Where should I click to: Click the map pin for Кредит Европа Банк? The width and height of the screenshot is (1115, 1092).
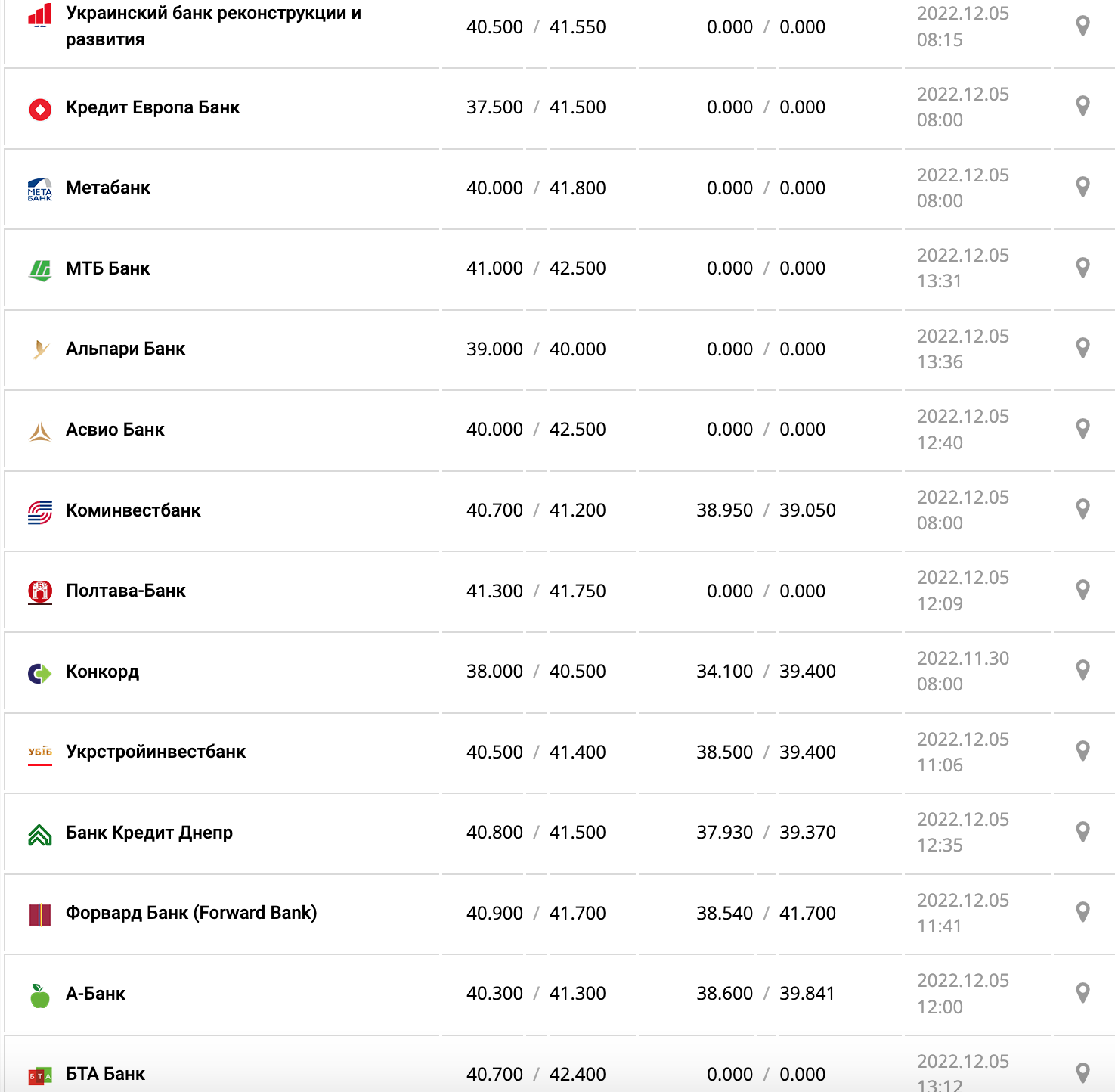pyautogui.click(x=1082, y=106)
